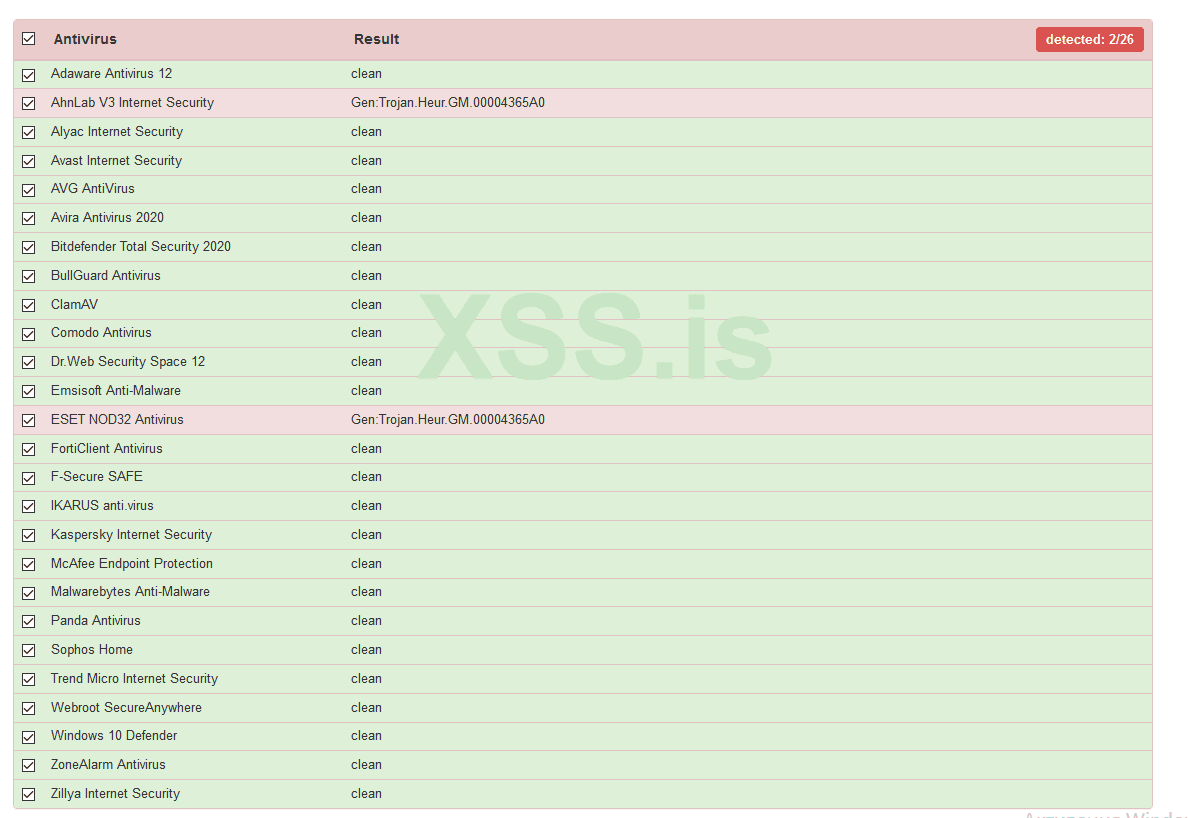
Task: Toggle the Avast Internet Security checkbox
Action: [29, 161]
